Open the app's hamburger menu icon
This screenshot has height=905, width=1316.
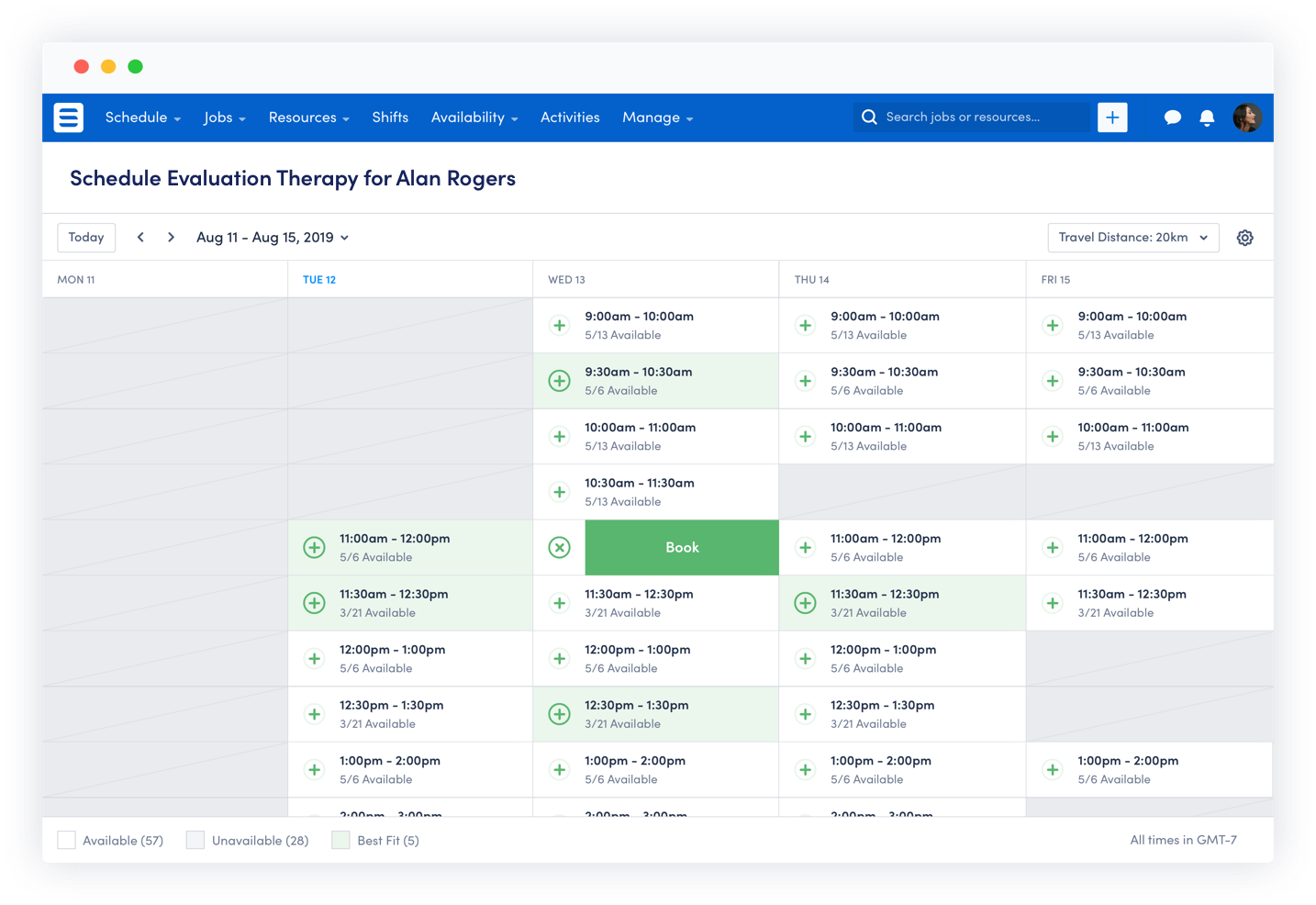tap(68, 117)
